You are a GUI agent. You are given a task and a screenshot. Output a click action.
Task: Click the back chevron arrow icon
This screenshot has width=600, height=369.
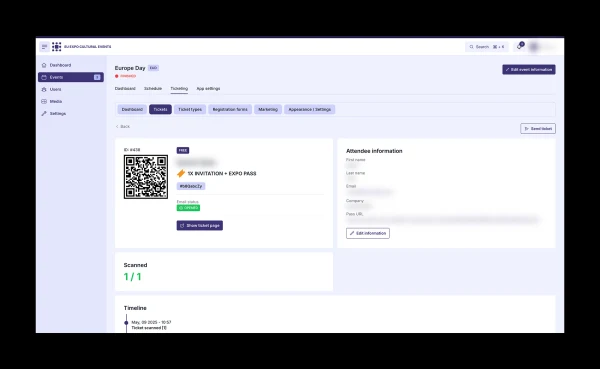(117, 126)
